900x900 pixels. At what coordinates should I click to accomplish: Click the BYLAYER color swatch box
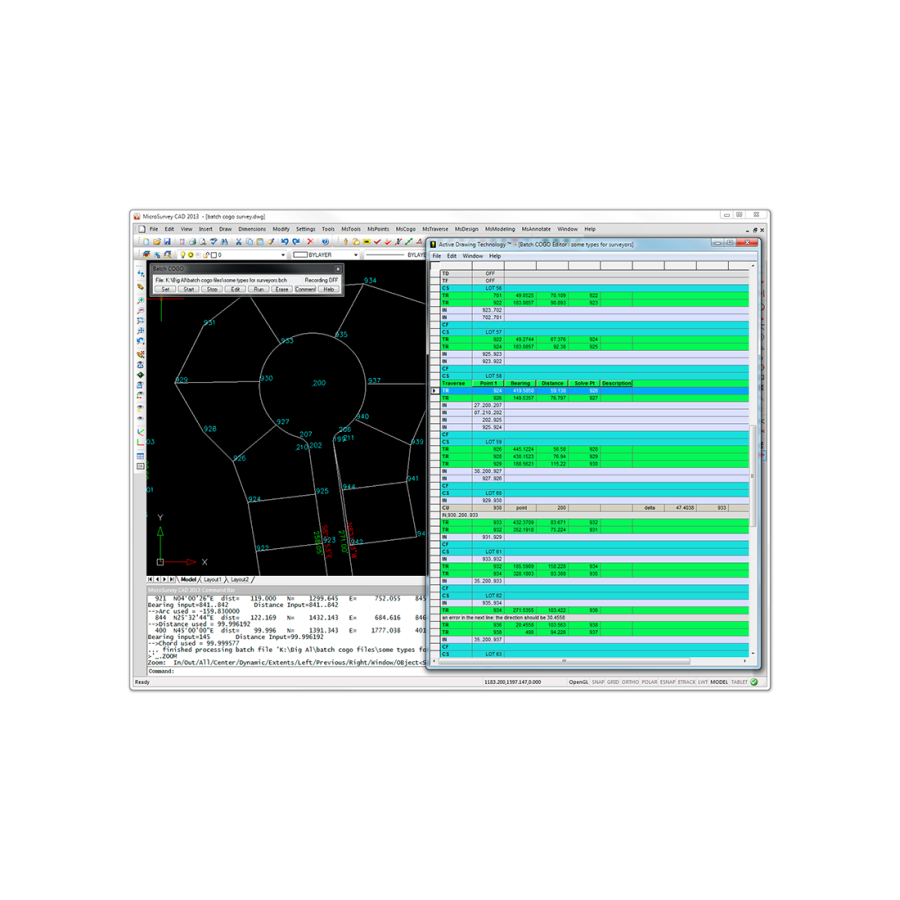[300, 255]
